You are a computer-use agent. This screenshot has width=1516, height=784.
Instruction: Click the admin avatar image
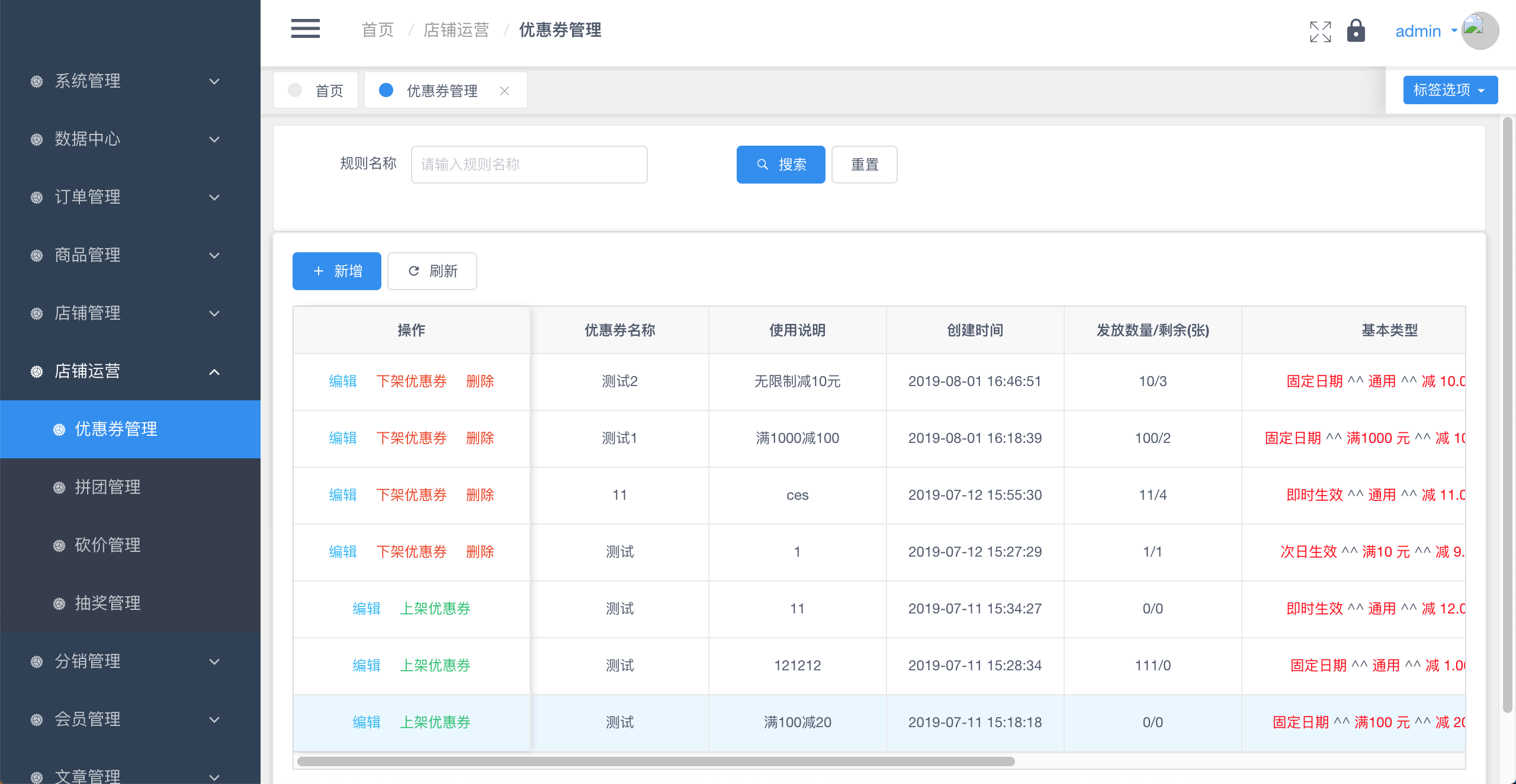click(x=1479, y=31)
